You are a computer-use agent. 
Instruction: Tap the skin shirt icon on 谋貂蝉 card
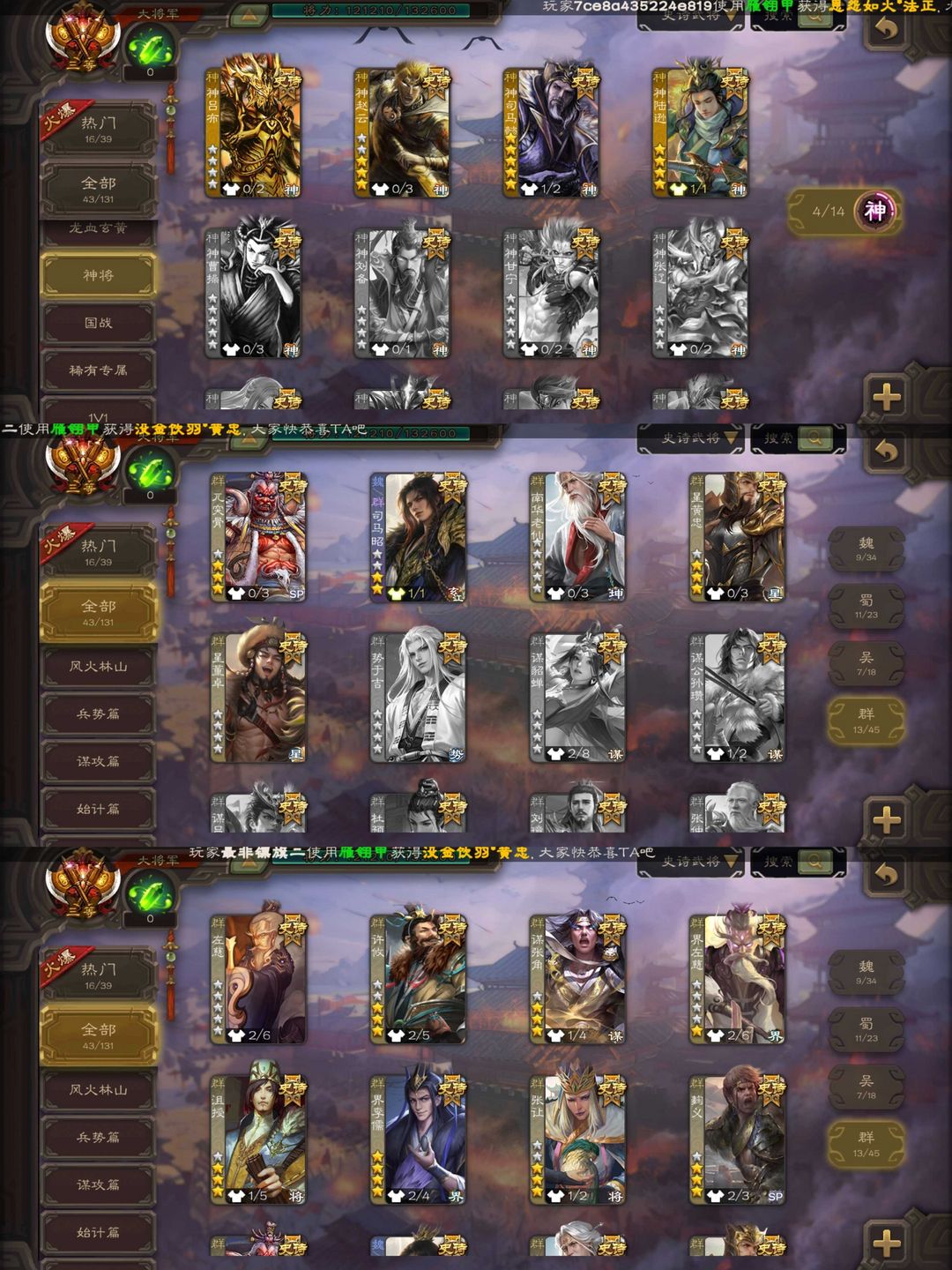[x=555, y=753]
